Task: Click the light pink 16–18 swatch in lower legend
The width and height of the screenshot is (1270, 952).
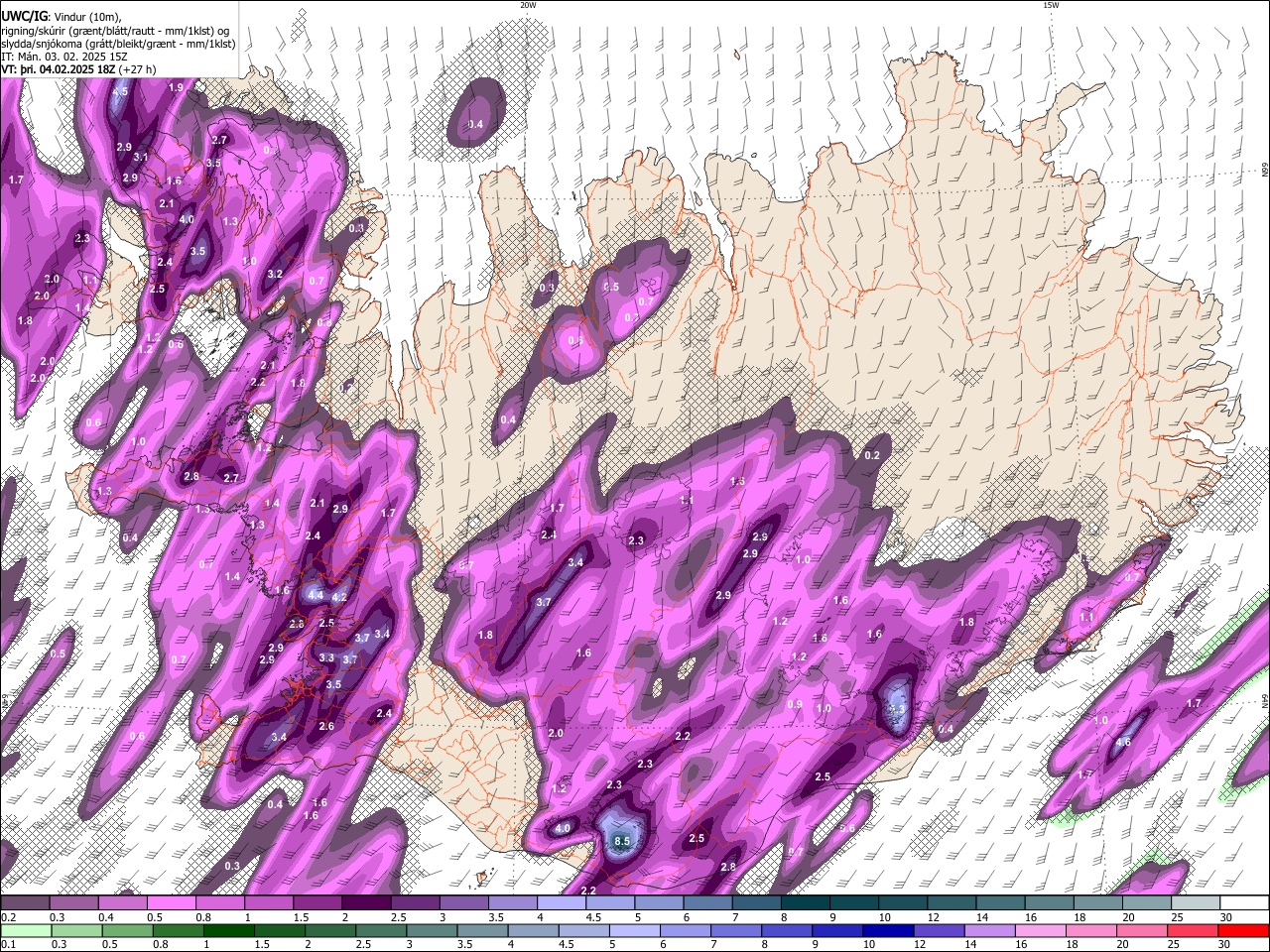Action: click(x=1040, y=930)
